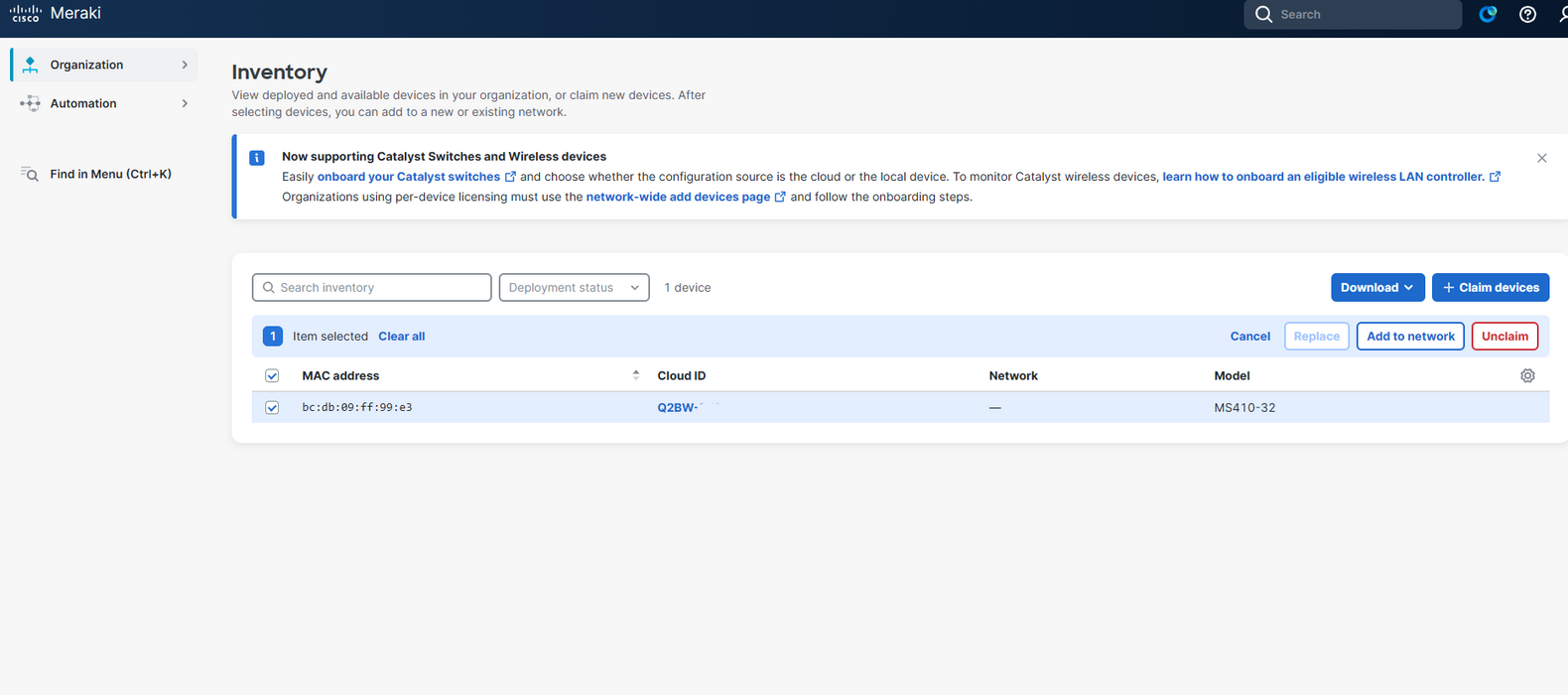Click the MAC address sort arrows
The height and width of the screenshot is (695, 1568).
(636, 375)
